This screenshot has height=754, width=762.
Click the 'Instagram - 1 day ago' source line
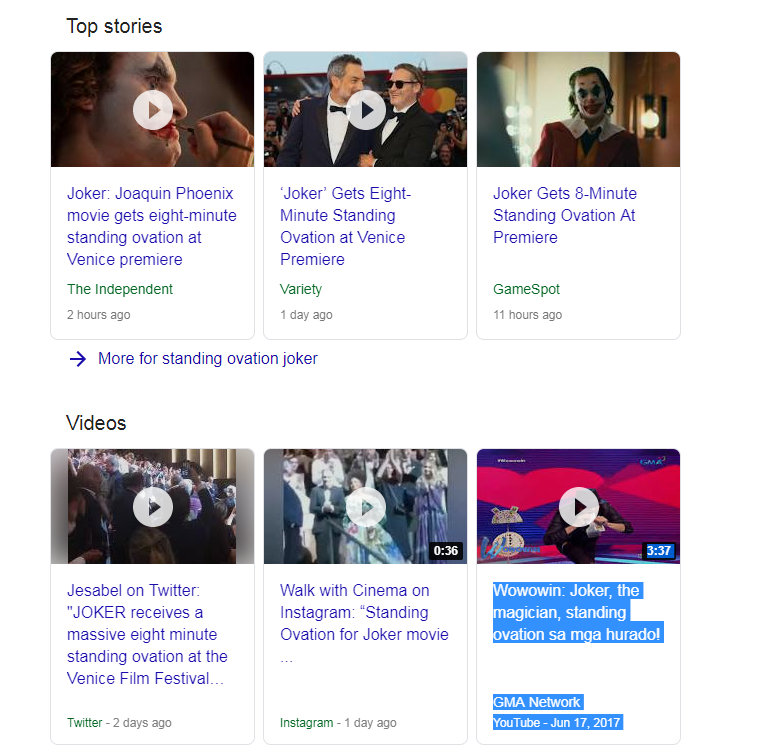pos(338,723)
